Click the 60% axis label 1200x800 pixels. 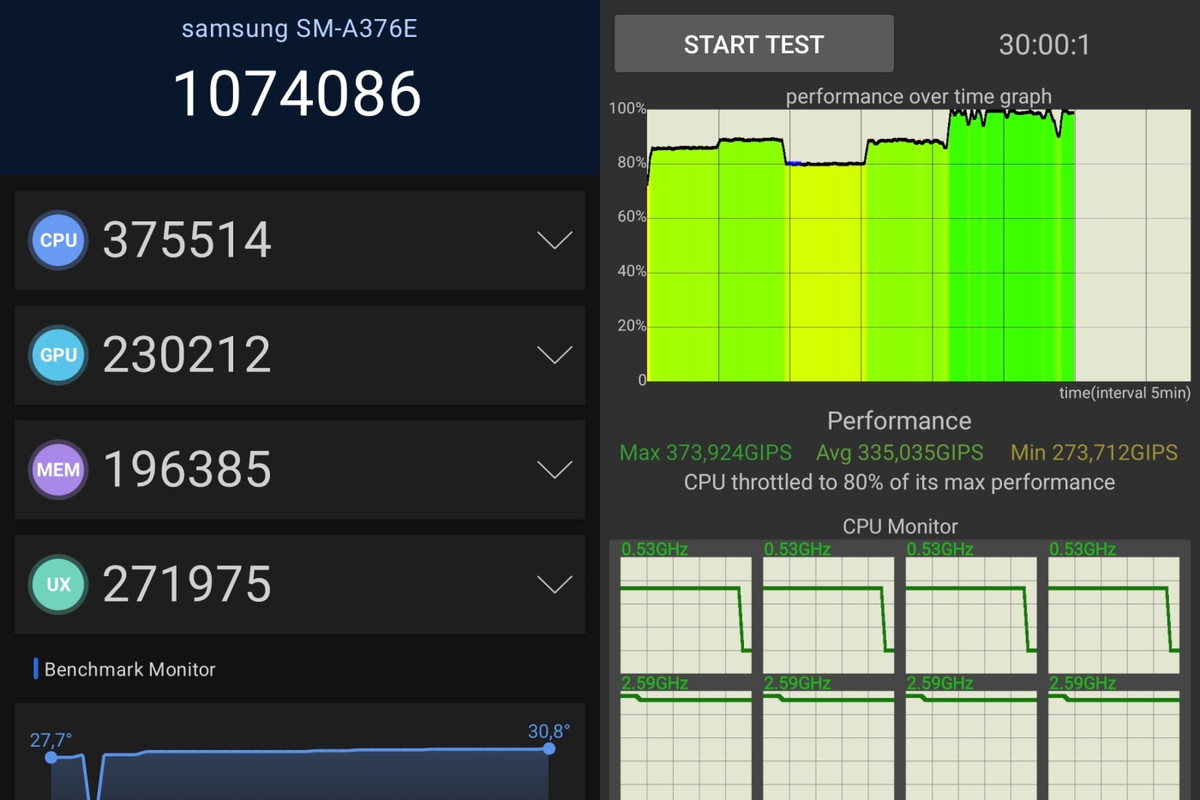(632, 217)
